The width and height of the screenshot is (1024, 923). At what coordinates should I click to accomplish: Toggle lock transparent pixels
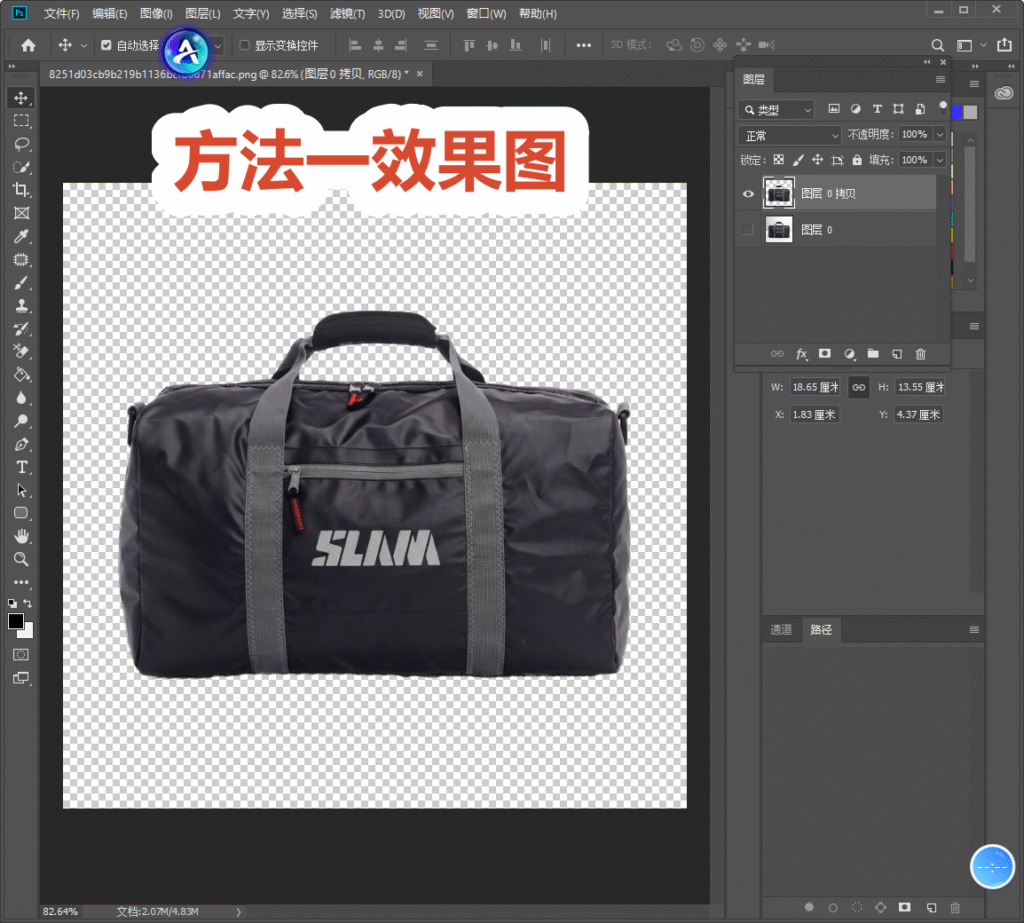pos(778,159)
